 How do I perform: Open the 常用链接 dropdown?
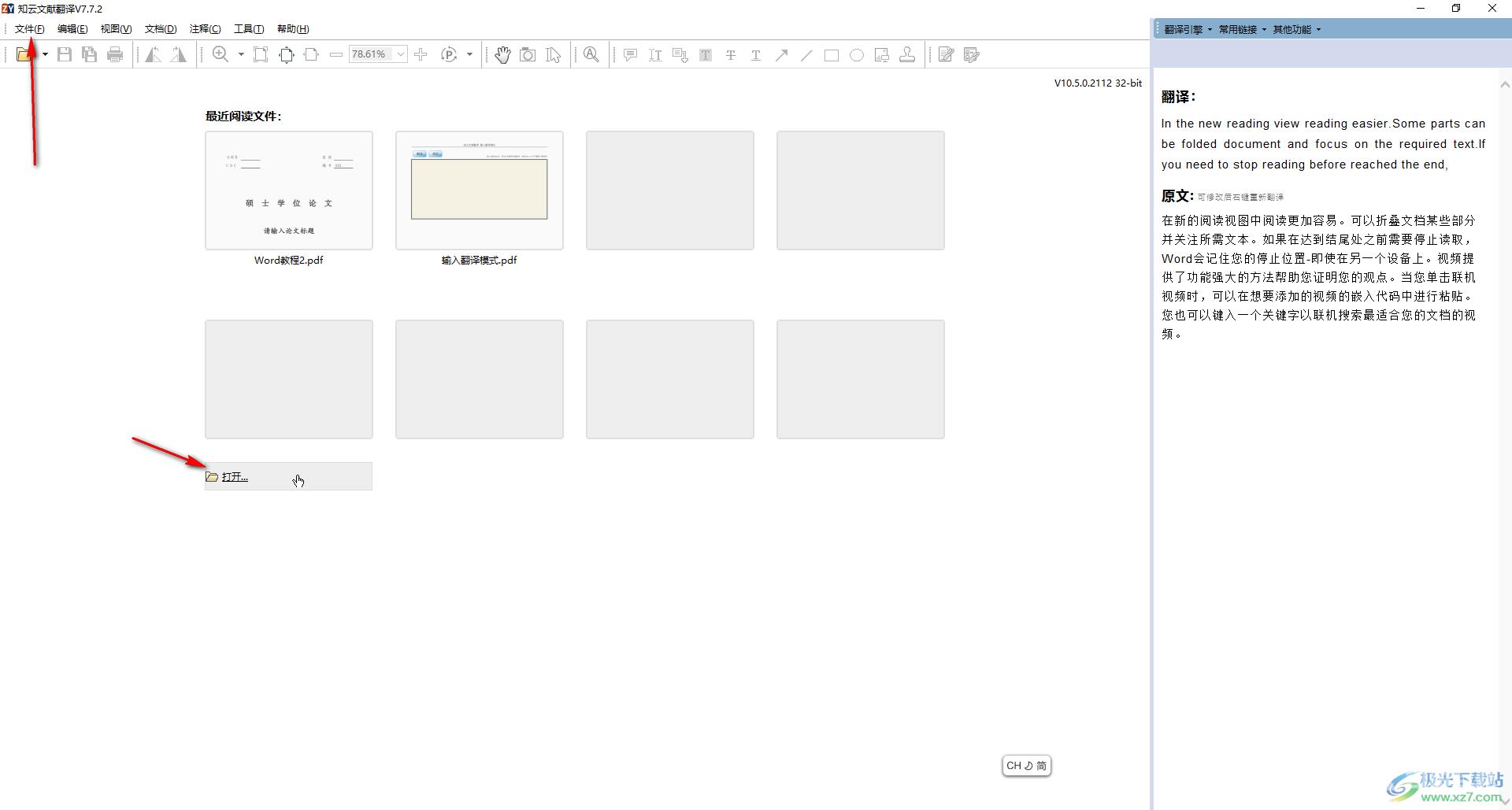tap(1242, 29)
